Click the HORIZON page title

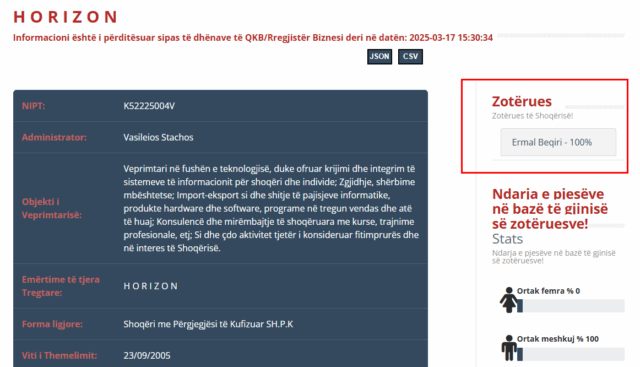(x=66, y=17)
